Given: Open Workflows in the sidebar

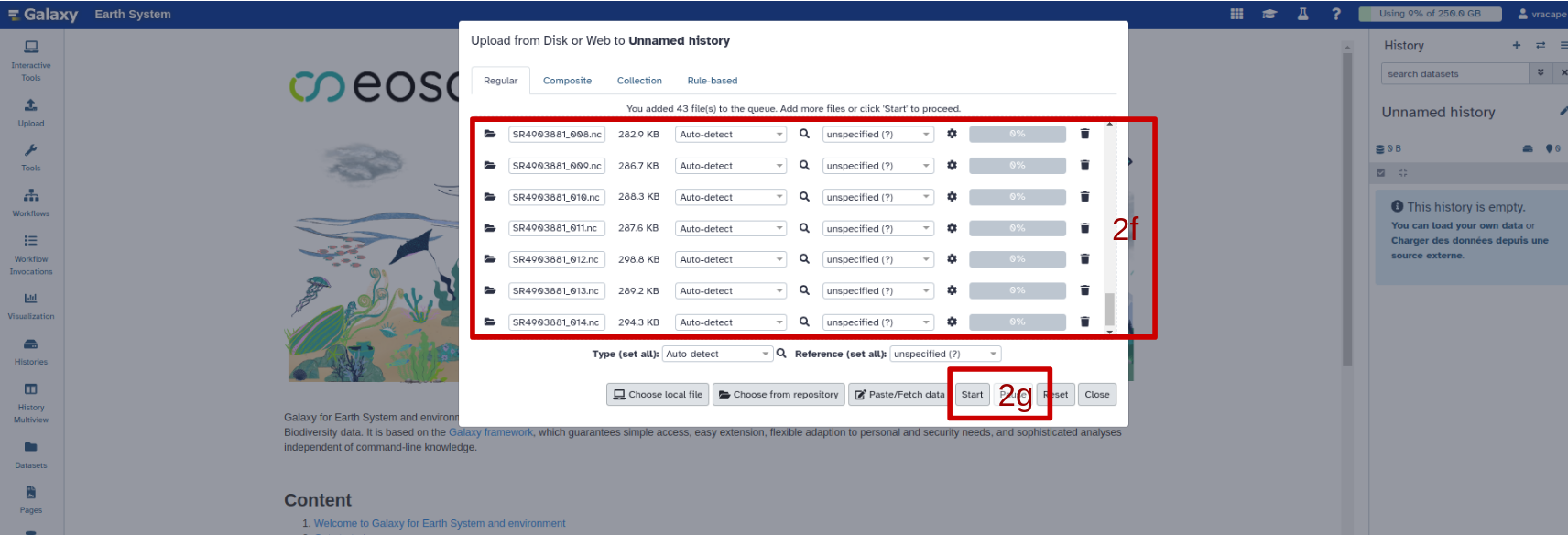Looking at the screenshot, I should click(31, 203).
